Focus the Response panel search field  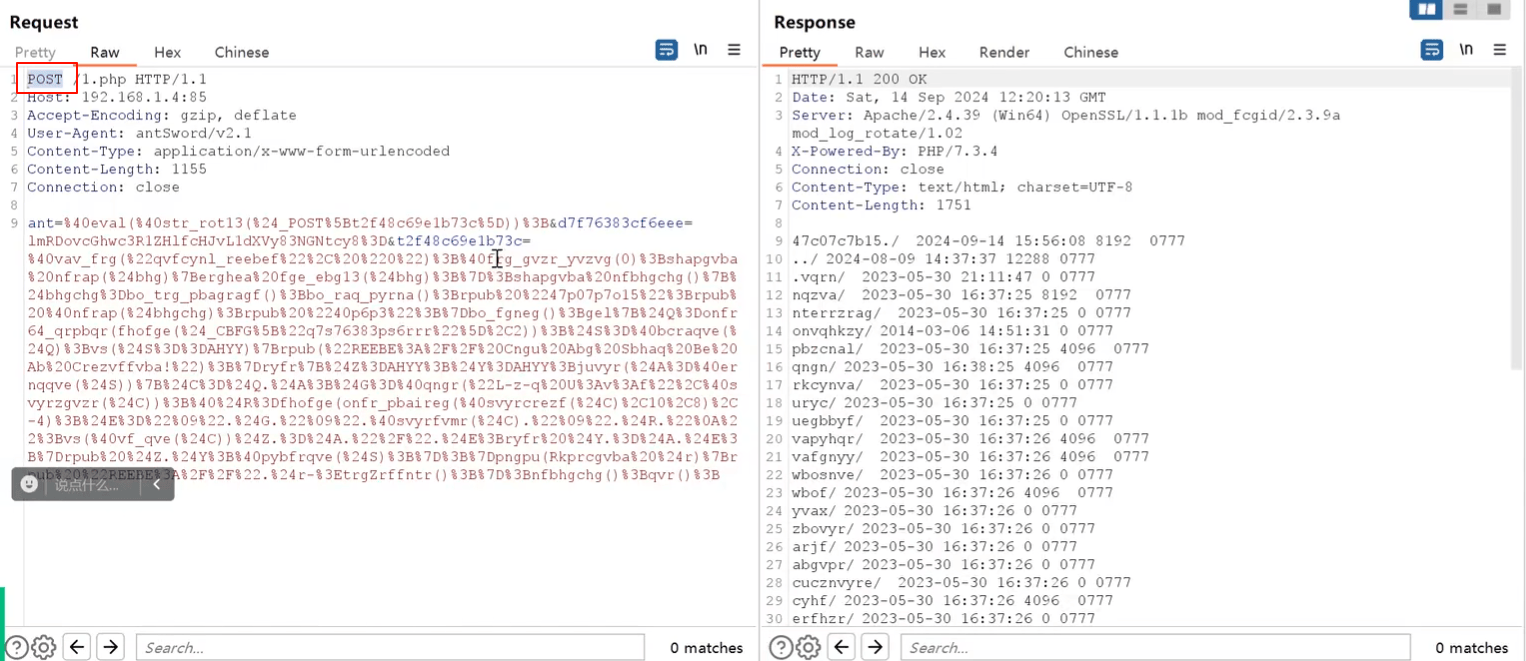point(1155,647)
